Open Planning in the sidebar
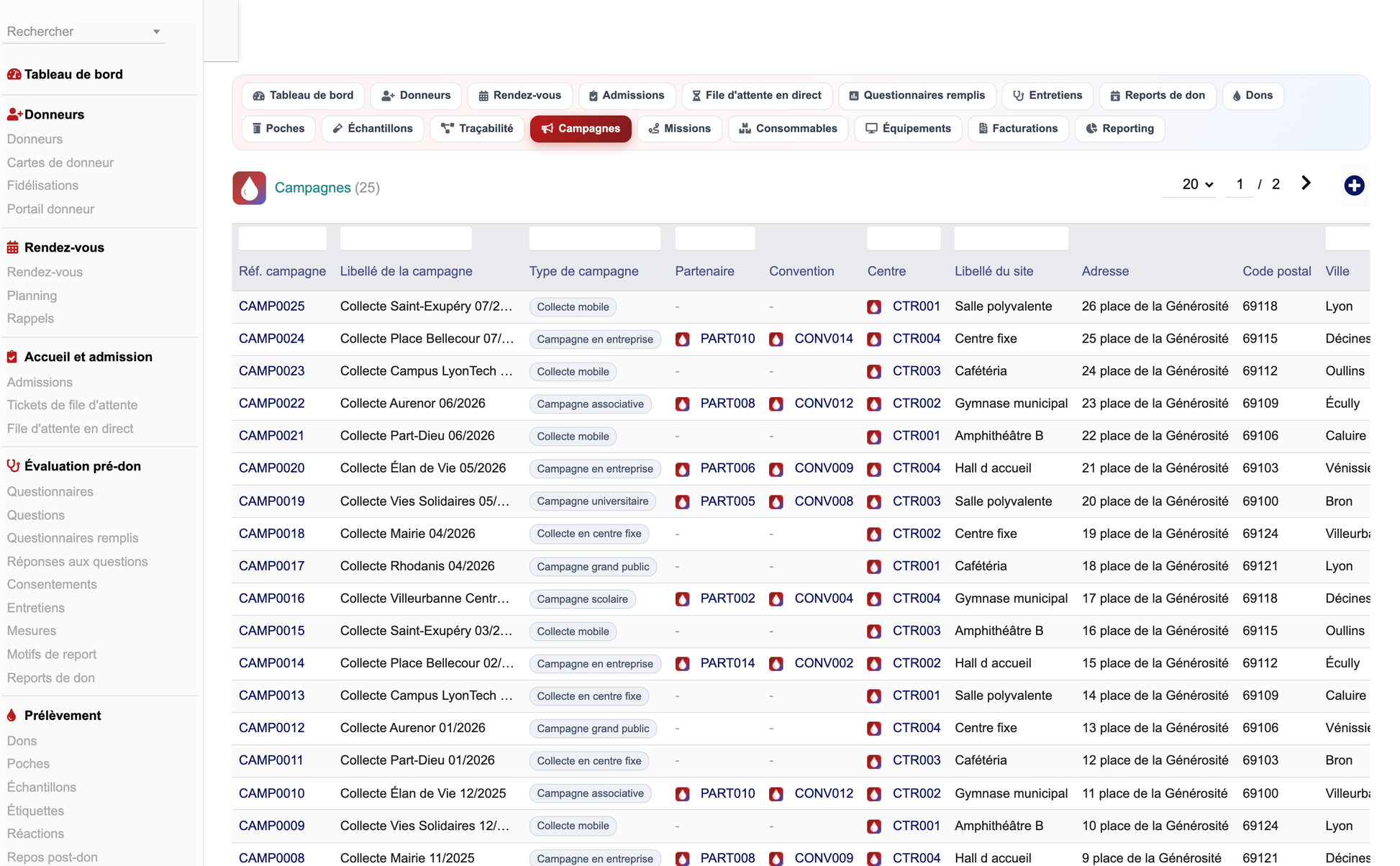 click(32, 296)
